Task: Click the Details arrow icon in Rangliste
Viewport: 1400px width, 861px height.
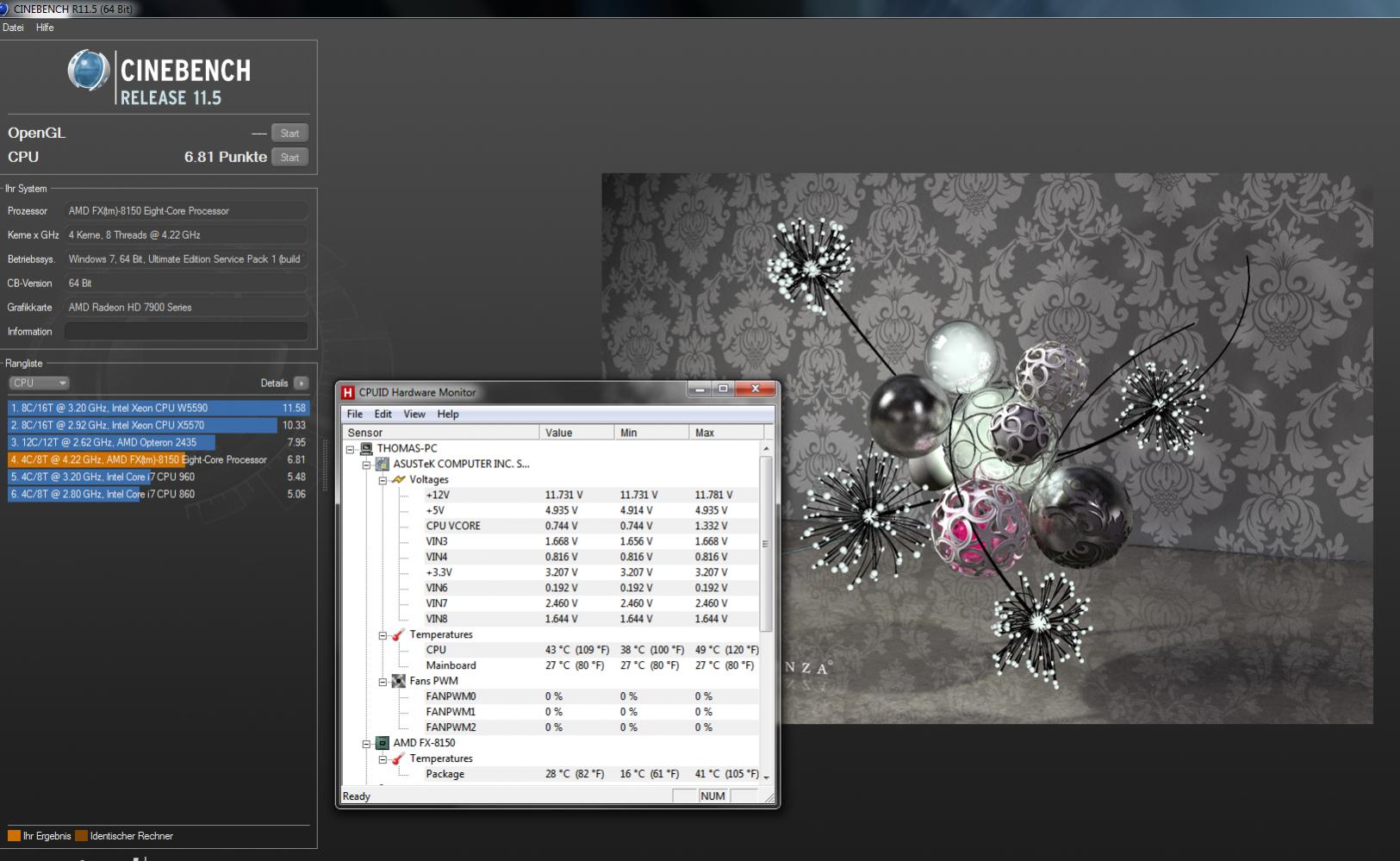Action: click(301, 384)
